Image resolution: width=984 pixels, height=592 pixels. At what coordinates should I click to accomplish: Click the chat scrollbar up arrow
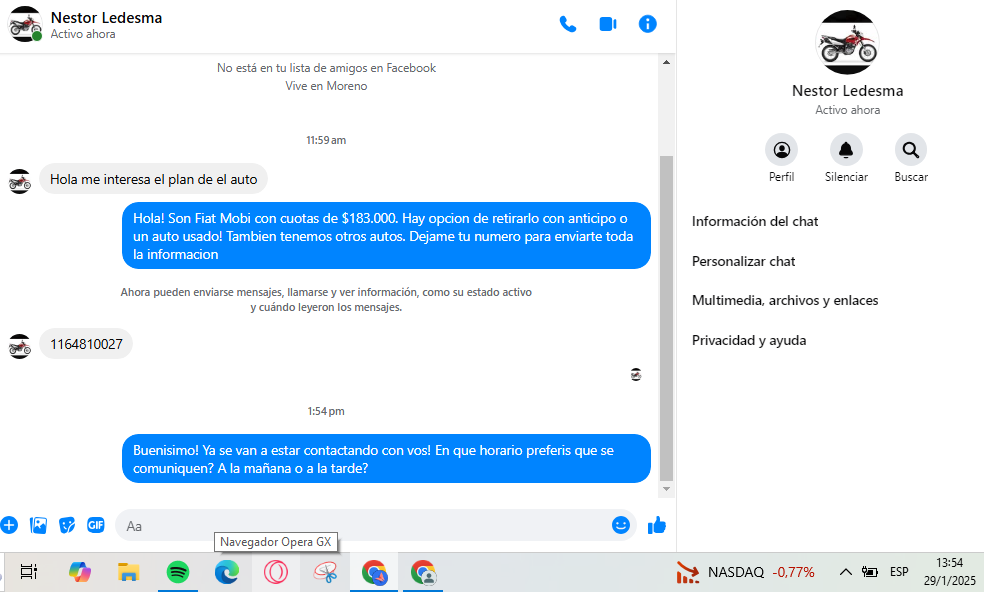tap(666, 62)
